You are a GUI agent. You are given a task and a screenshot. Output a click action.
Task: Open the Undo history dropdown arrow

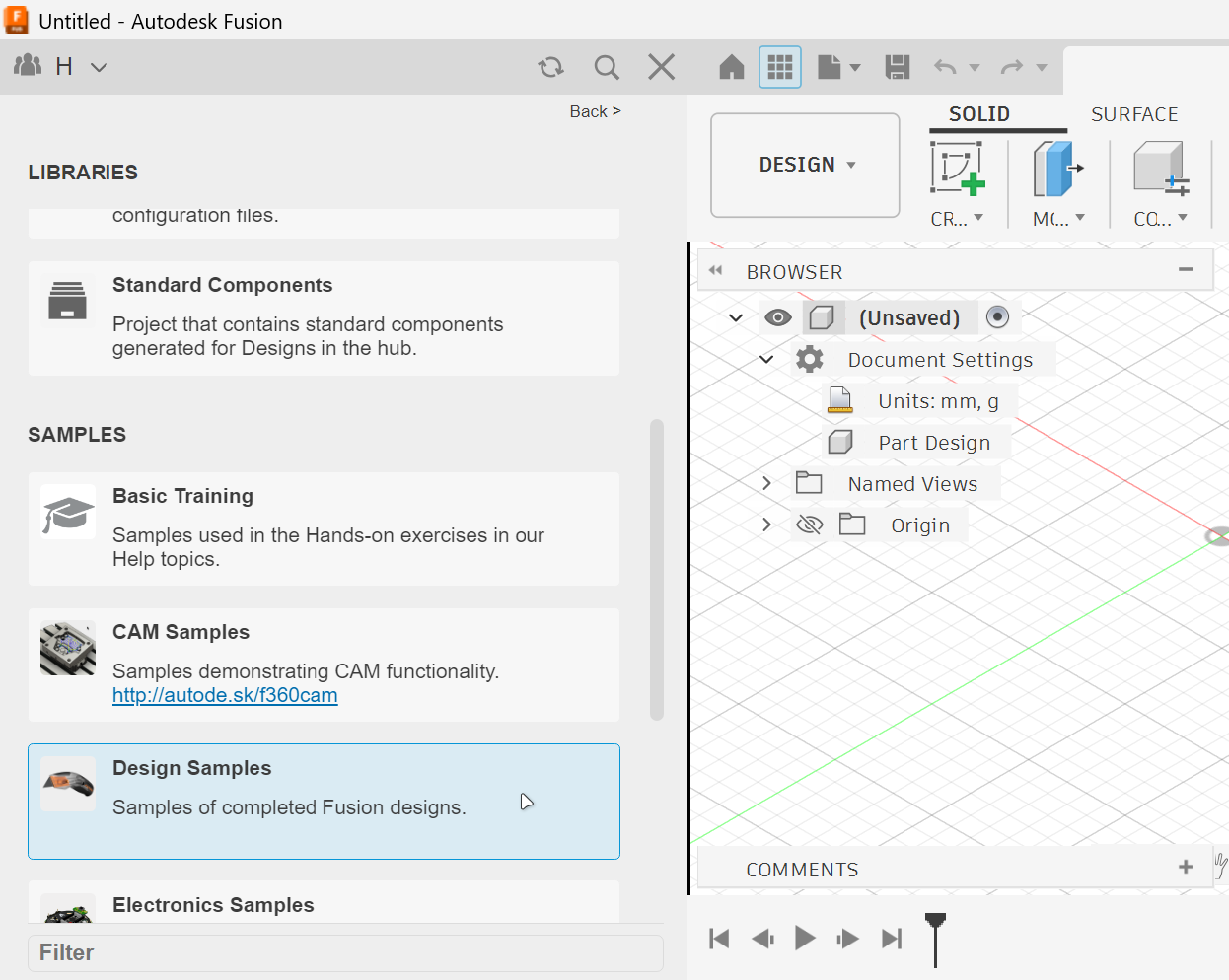tap(975, 68)
